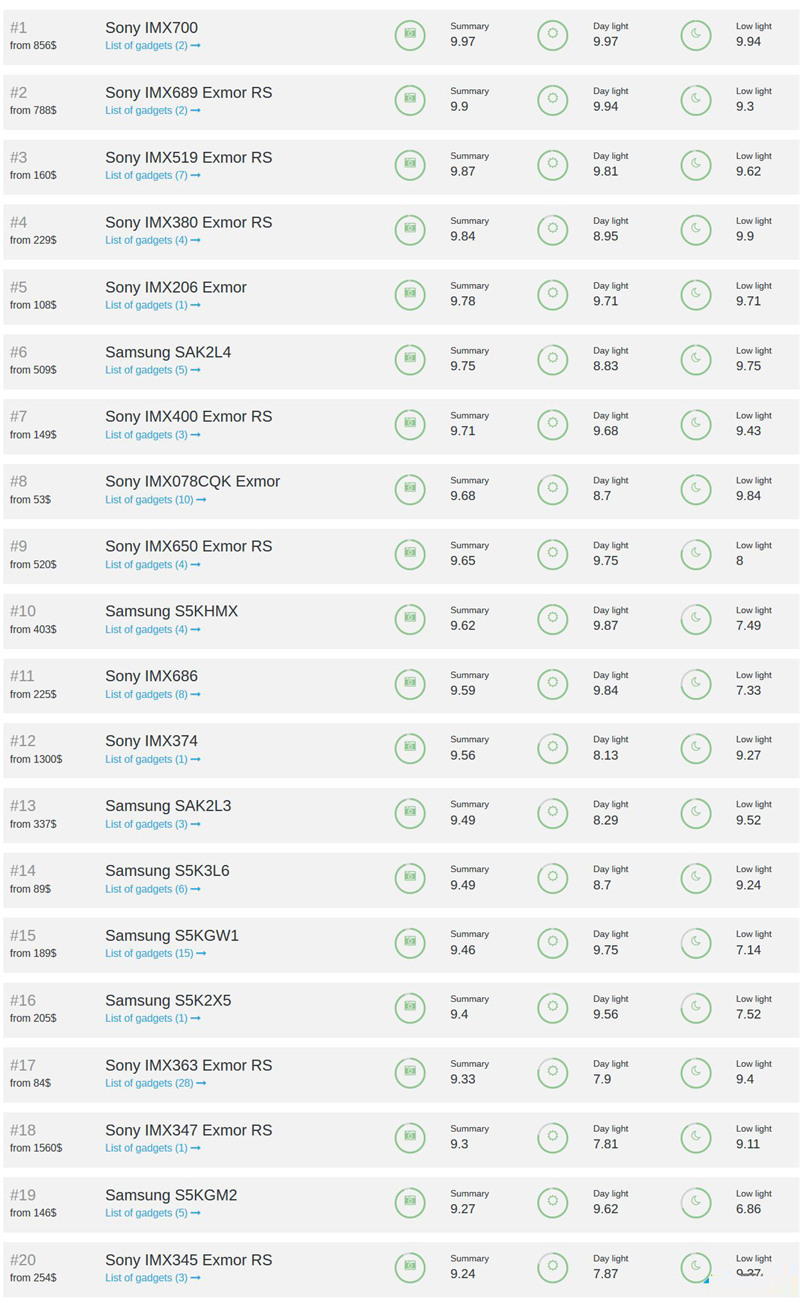This screenshot has width=800, height=1303.
Task: Click the low light score of Sony IMX347
Action: point(748,1144)
